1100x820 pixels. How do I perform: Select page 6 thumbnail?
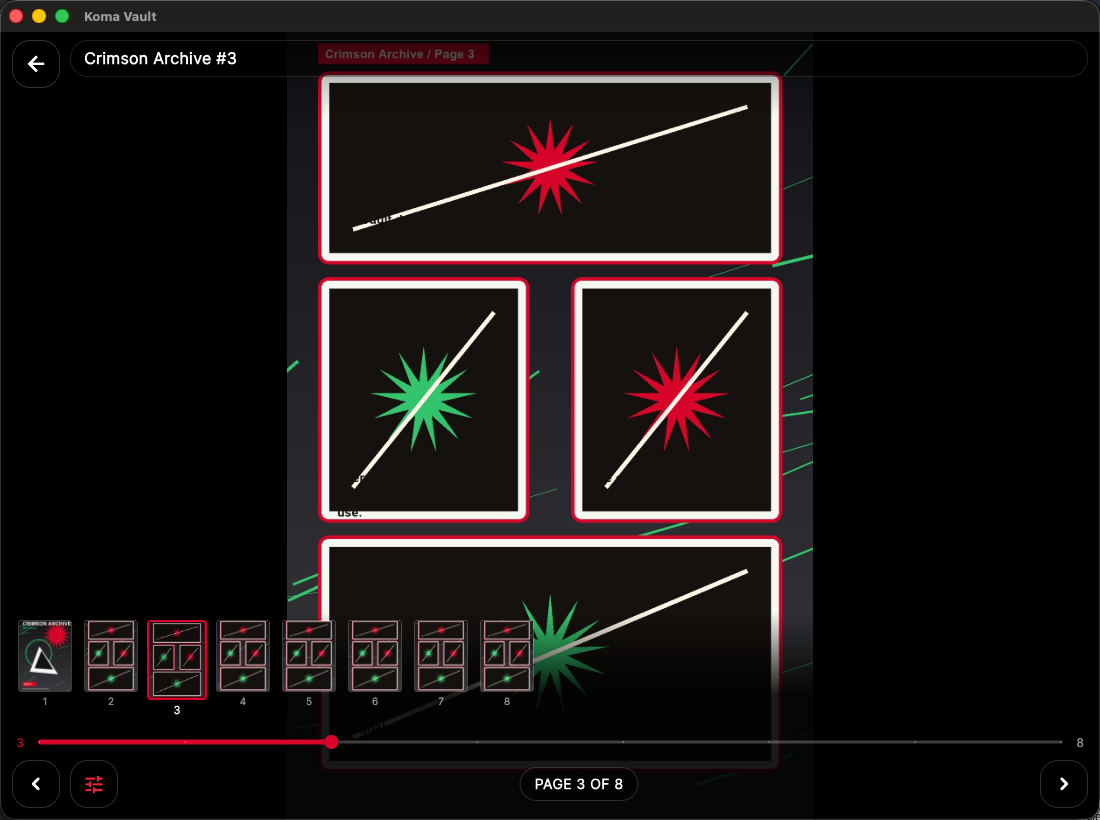(375, 656)
